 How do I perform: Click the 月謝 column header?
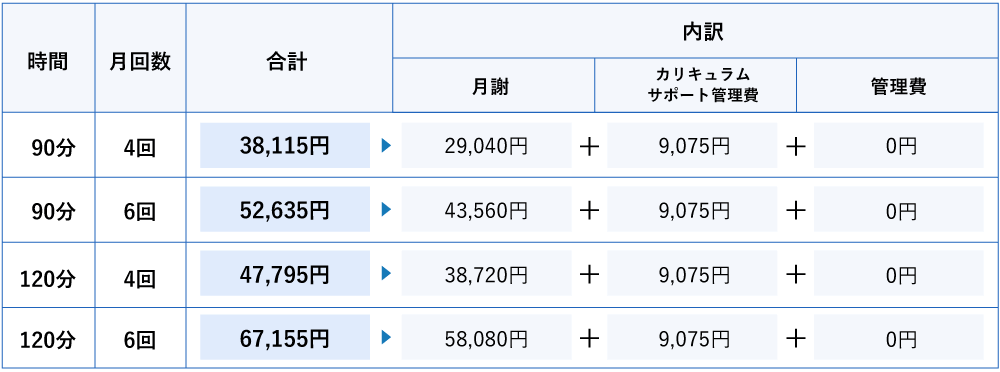pyautogui.click(x=494, y=86)
